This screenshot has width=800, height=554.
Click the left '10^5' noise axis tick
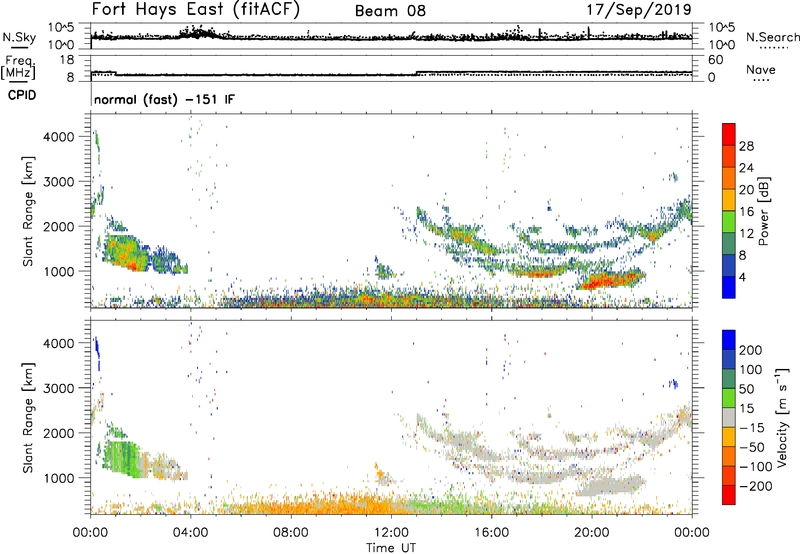point(61,28)
